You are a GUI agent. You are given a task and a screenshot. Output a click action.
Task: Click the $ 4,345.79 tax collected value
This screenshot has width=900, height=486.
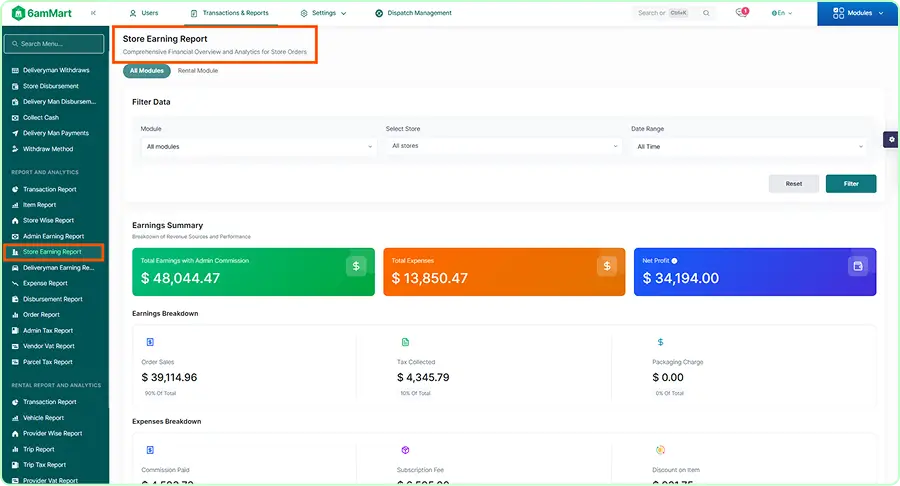coord(423,378)
